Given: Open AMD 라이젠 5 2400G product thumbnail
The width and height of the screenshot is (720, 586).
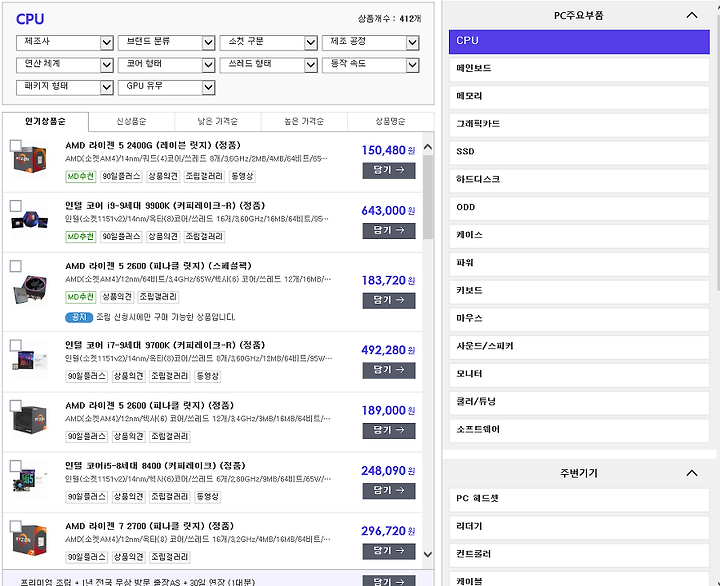Looking at the screenshot, I should point(30,160).
